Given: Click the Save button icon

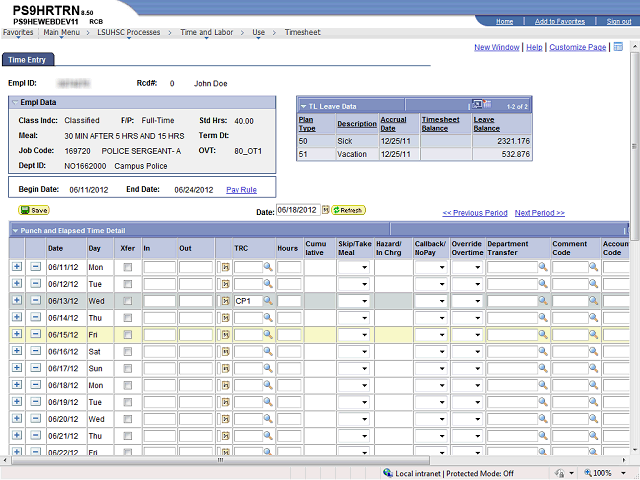Looking at the screenshot, I should [33, 211].
